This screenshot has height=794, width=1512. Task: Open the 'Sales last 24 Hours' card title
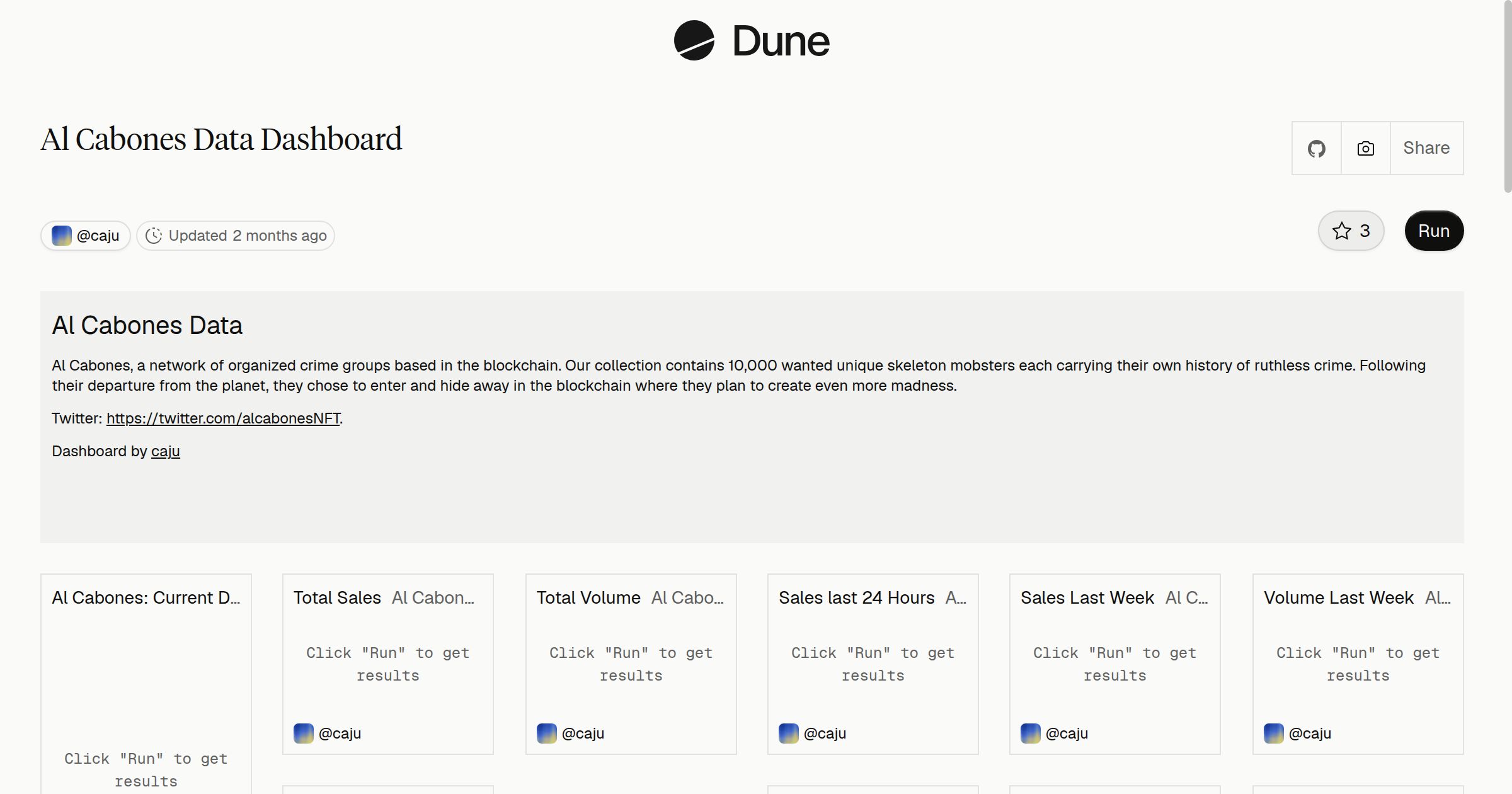(857, 597)
